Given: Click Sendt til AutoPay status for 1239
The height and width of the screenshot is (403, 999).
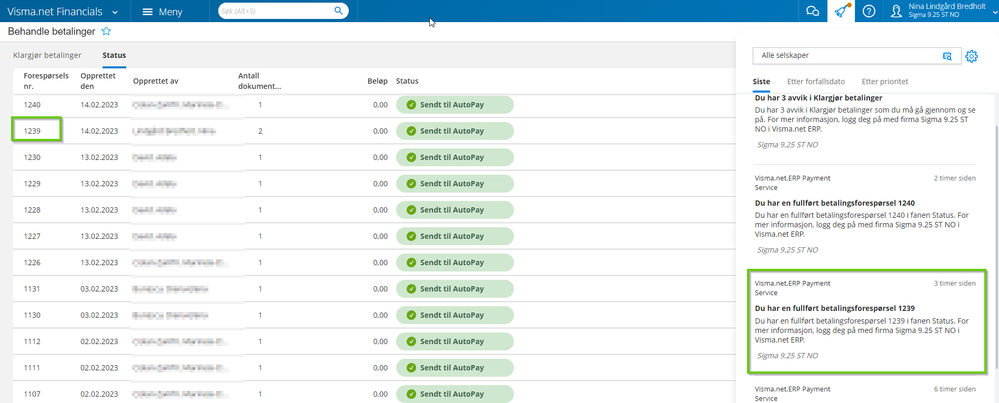Looking at the screenshot, I should click(455, 131).
